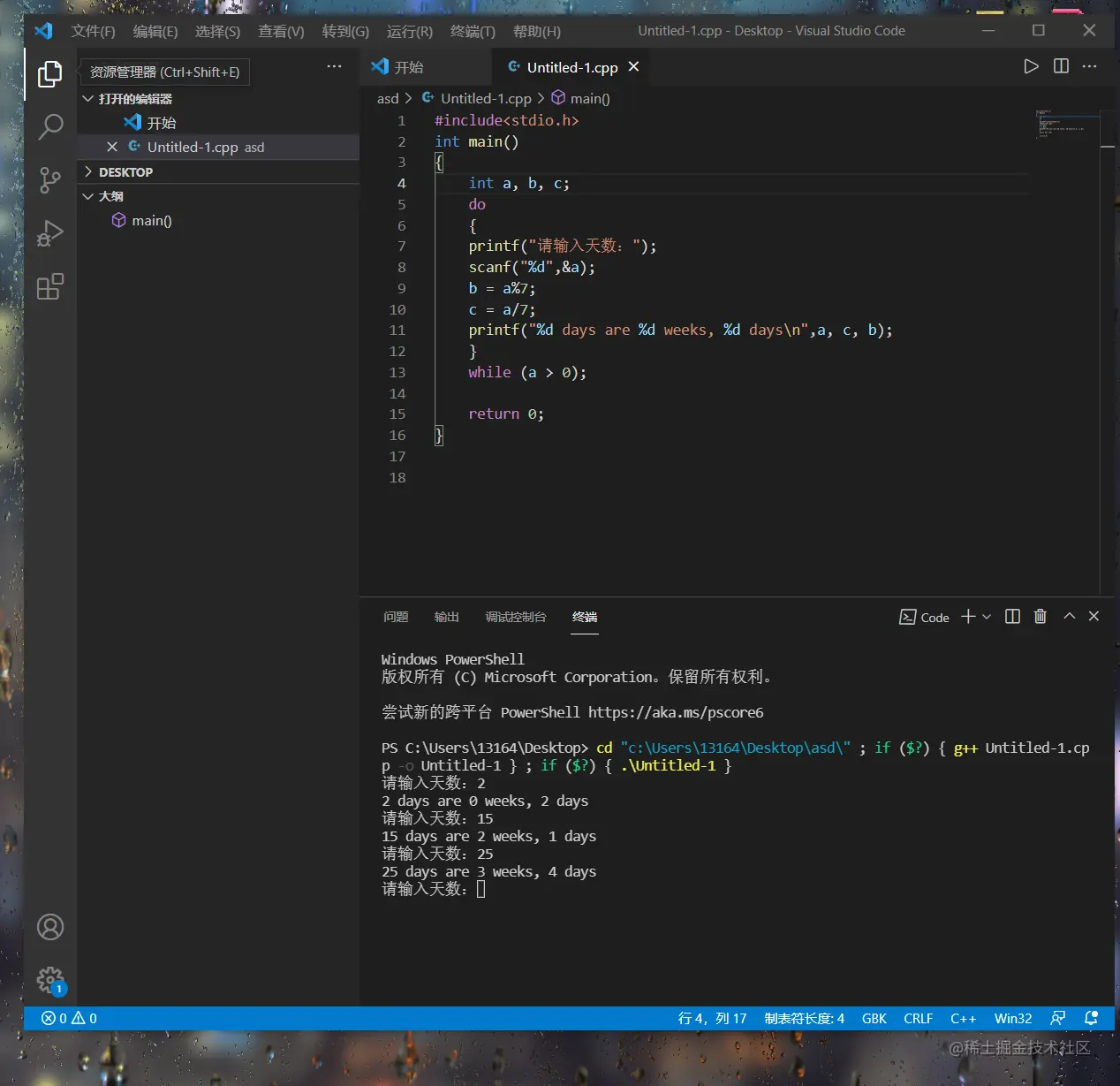Split the terminal pane
Screen dimensions: 1120x1086
pyautogui.click(x=1013, y=617)
